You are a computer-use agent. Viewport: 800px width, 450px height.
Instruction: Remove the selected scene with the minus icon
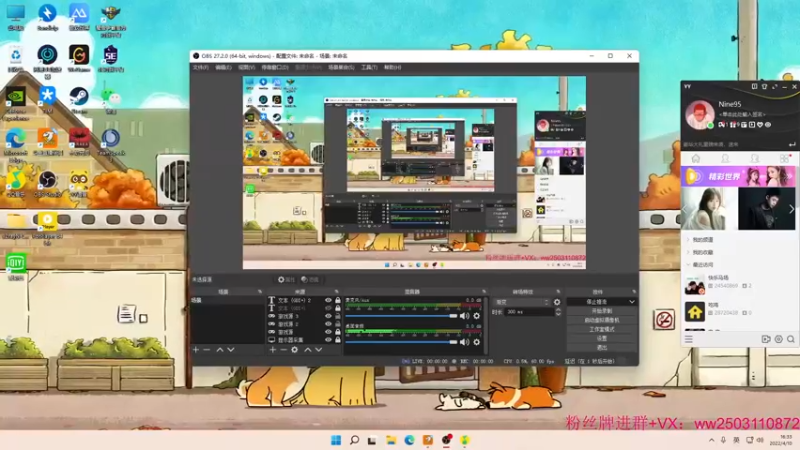(x=207, y=349)
